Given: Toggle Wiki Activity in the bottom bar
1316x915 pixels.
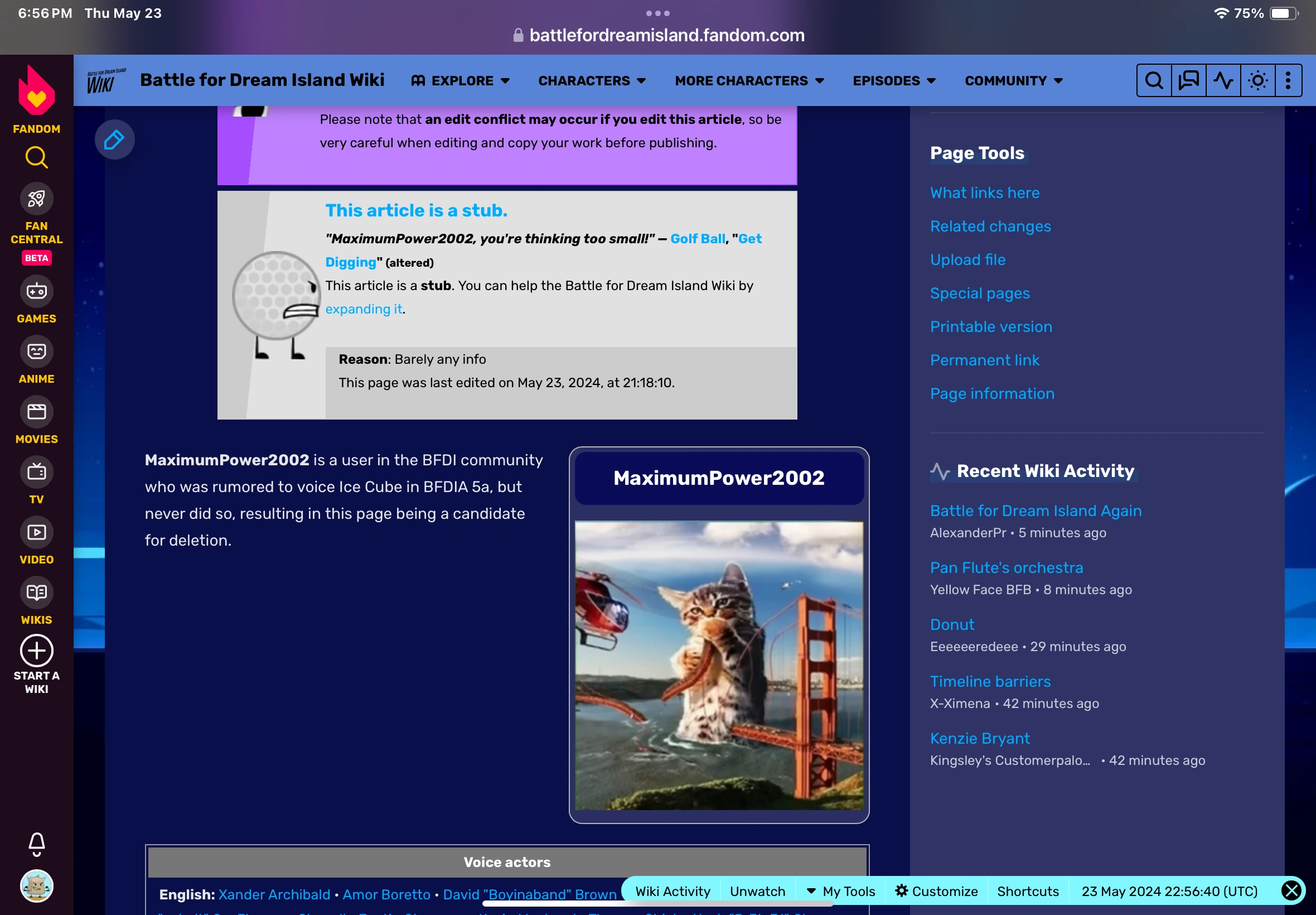Looking at the screenshot, I should point(671,890).
